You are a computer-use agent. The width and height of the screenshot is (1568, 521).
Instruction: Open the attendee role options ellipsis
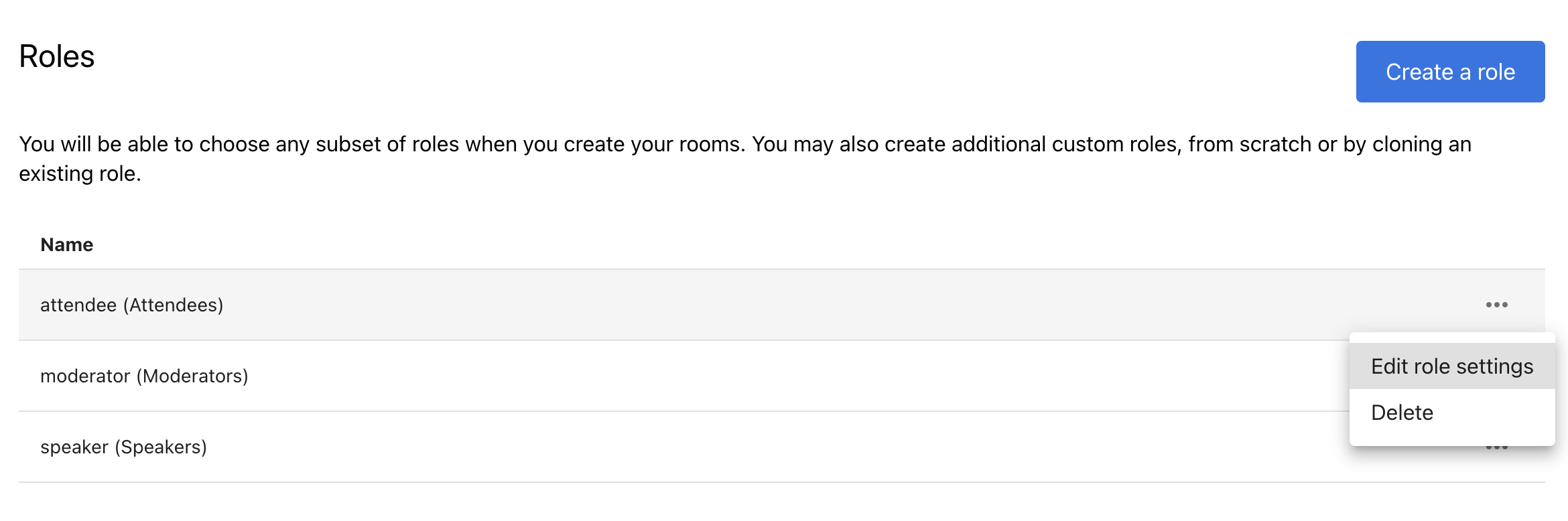[1496, 305]
